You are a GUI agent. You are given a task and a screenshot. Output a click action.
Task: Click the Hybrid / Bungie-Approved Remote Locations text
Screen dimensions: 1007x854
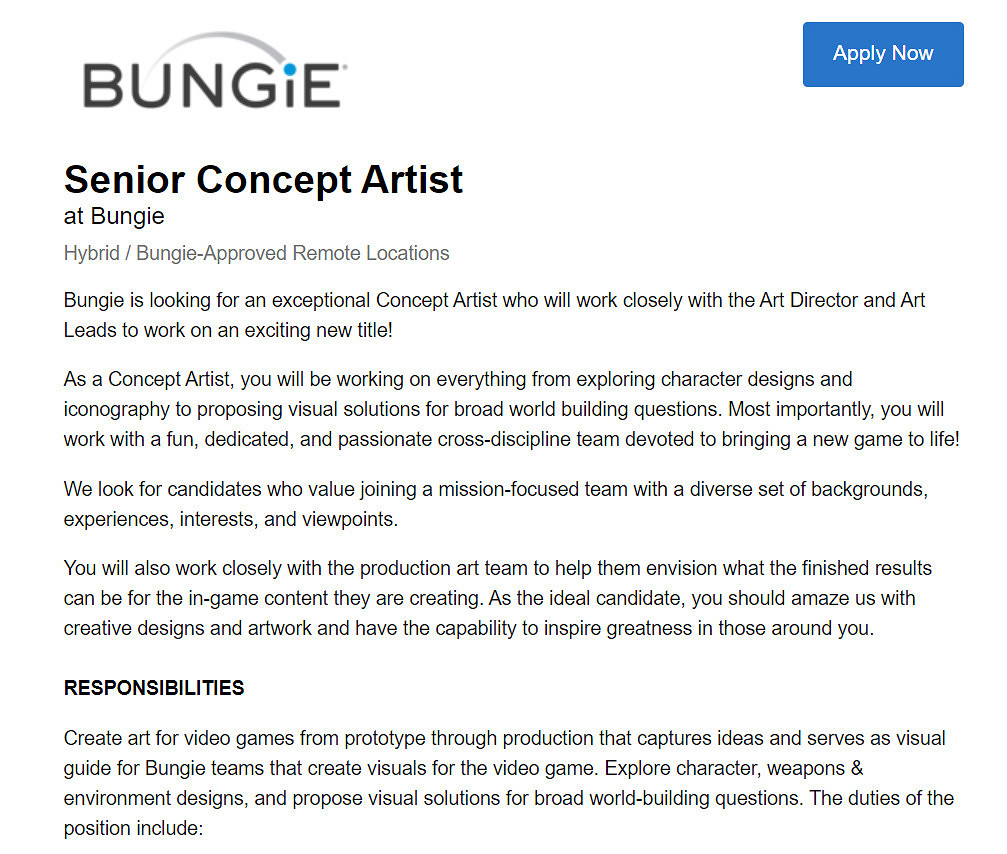click(256, 253)
